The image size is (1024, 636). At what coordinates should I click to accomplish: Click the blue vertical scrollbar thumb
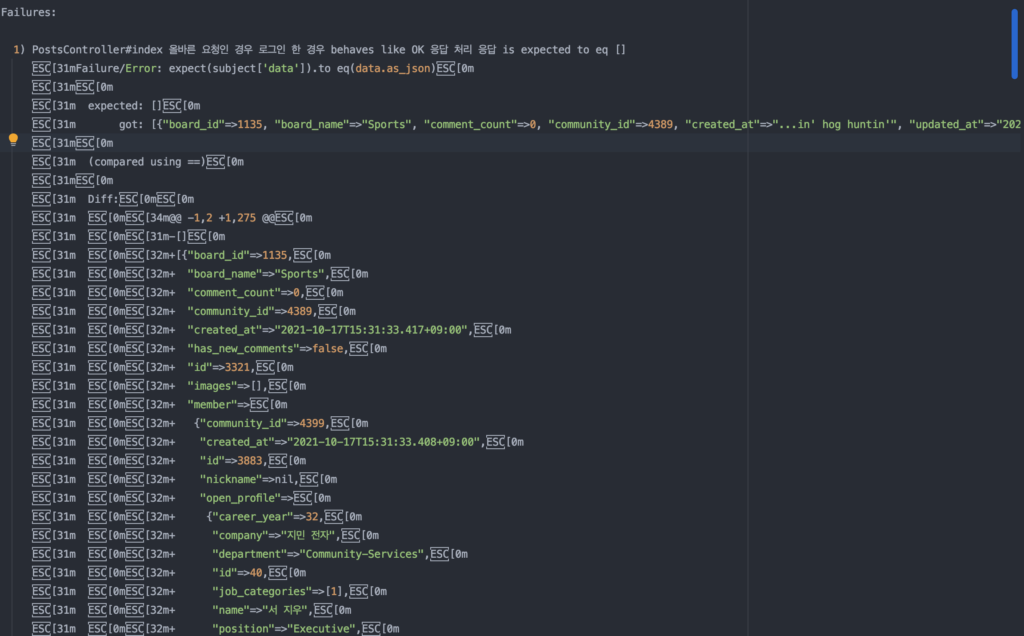[1014, 44]
